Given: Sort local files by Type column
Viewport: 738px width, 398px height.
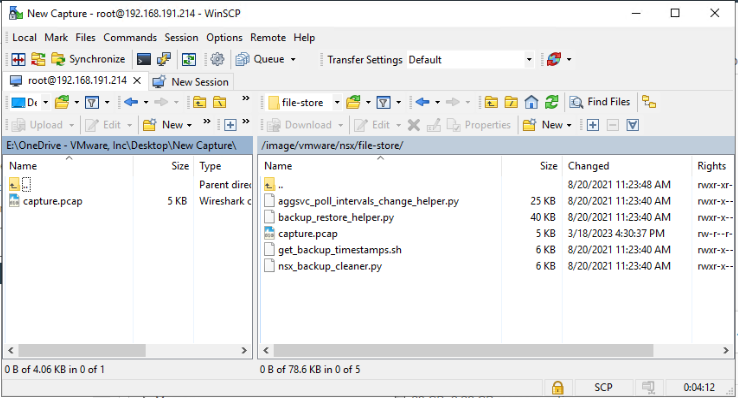Looking at the screenshot, I should tap(223, 166).
